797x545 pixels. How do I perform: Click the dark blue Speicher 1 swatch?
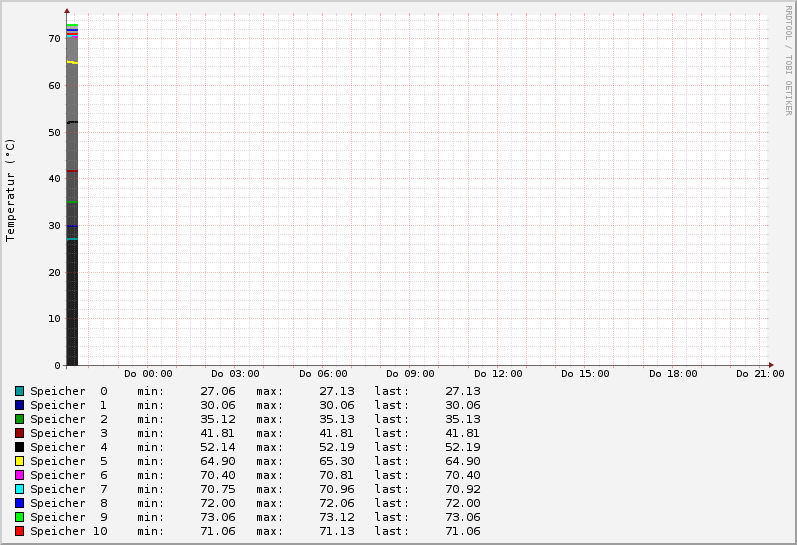[x=19, y=405]
